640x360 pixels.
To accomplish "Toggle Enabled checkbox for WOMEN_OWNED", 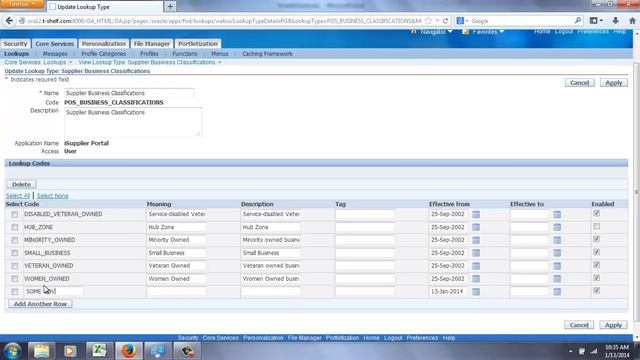I will click(x=596, y=278).
